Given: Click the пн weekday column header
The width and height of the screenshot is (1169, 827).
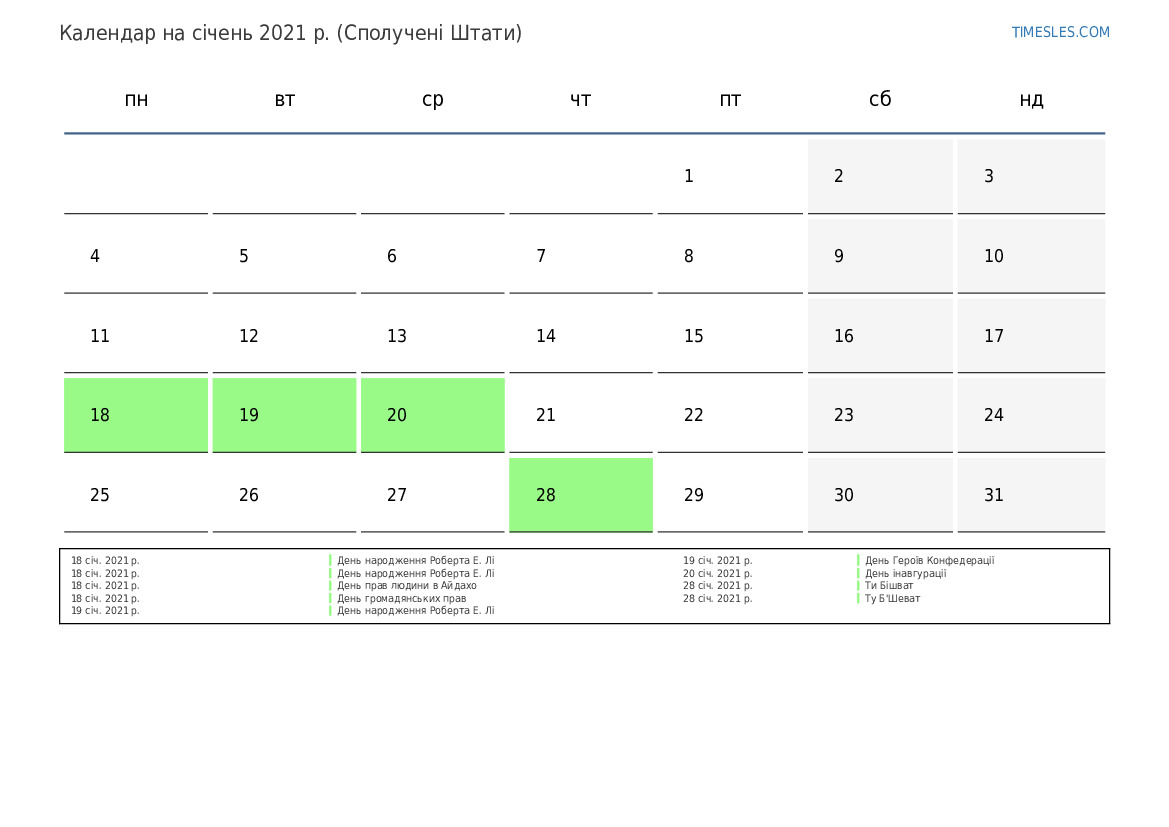Looking at the screenshot, I should coord(136,99).
